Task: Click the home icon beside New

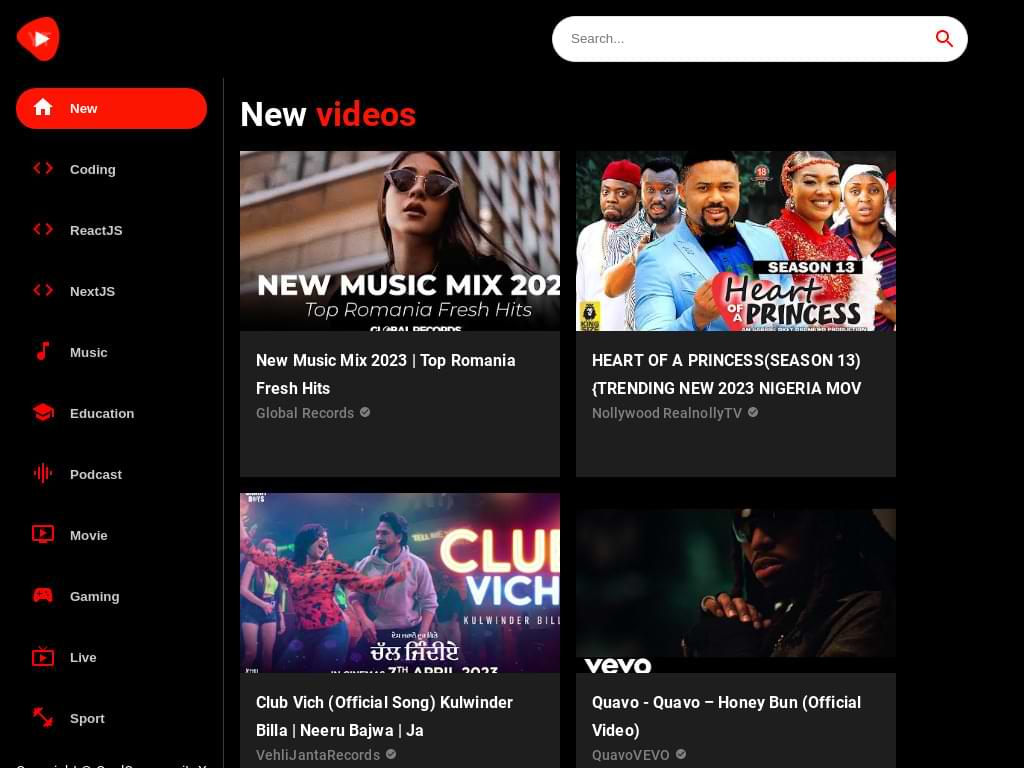Action: coord(43,107)
